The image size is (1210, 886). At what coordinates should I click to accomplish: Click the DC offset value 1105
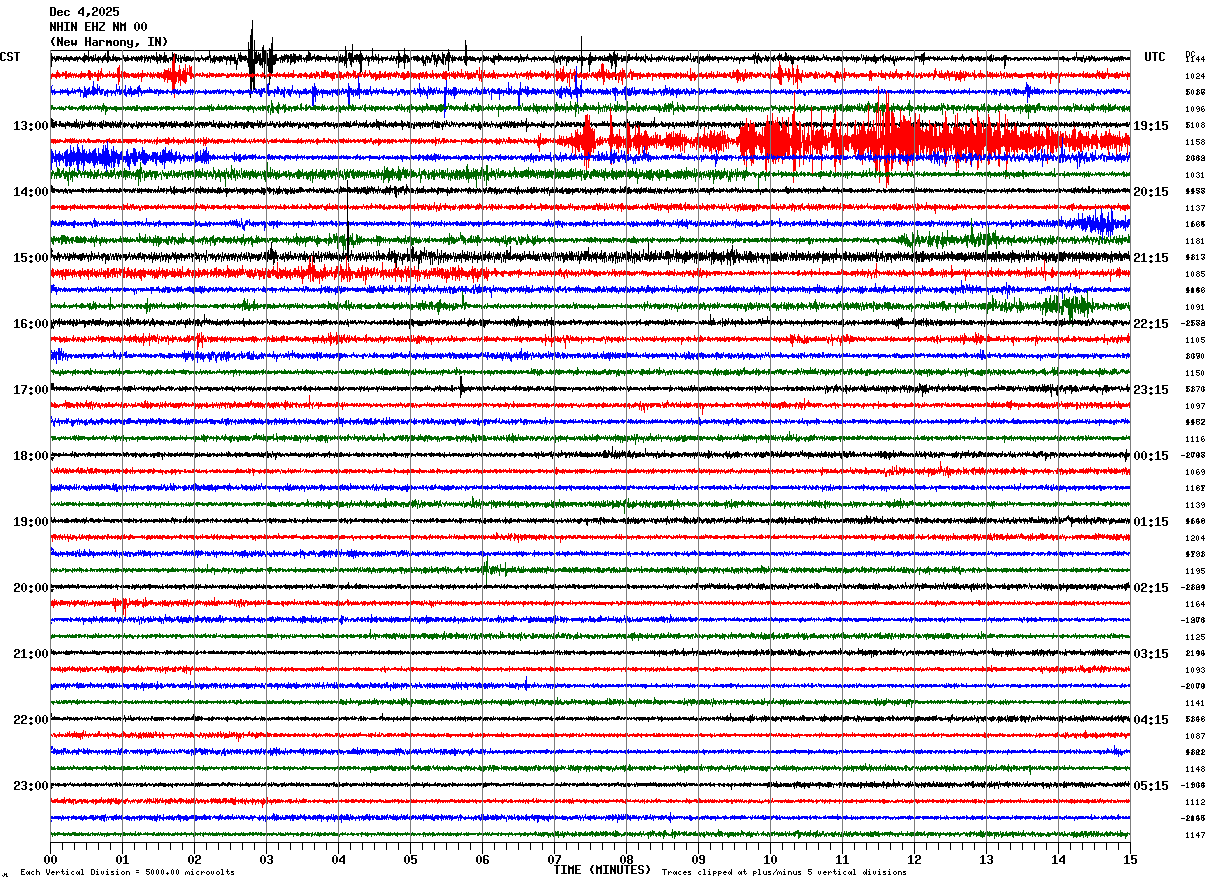click(x=1195, y=340)
